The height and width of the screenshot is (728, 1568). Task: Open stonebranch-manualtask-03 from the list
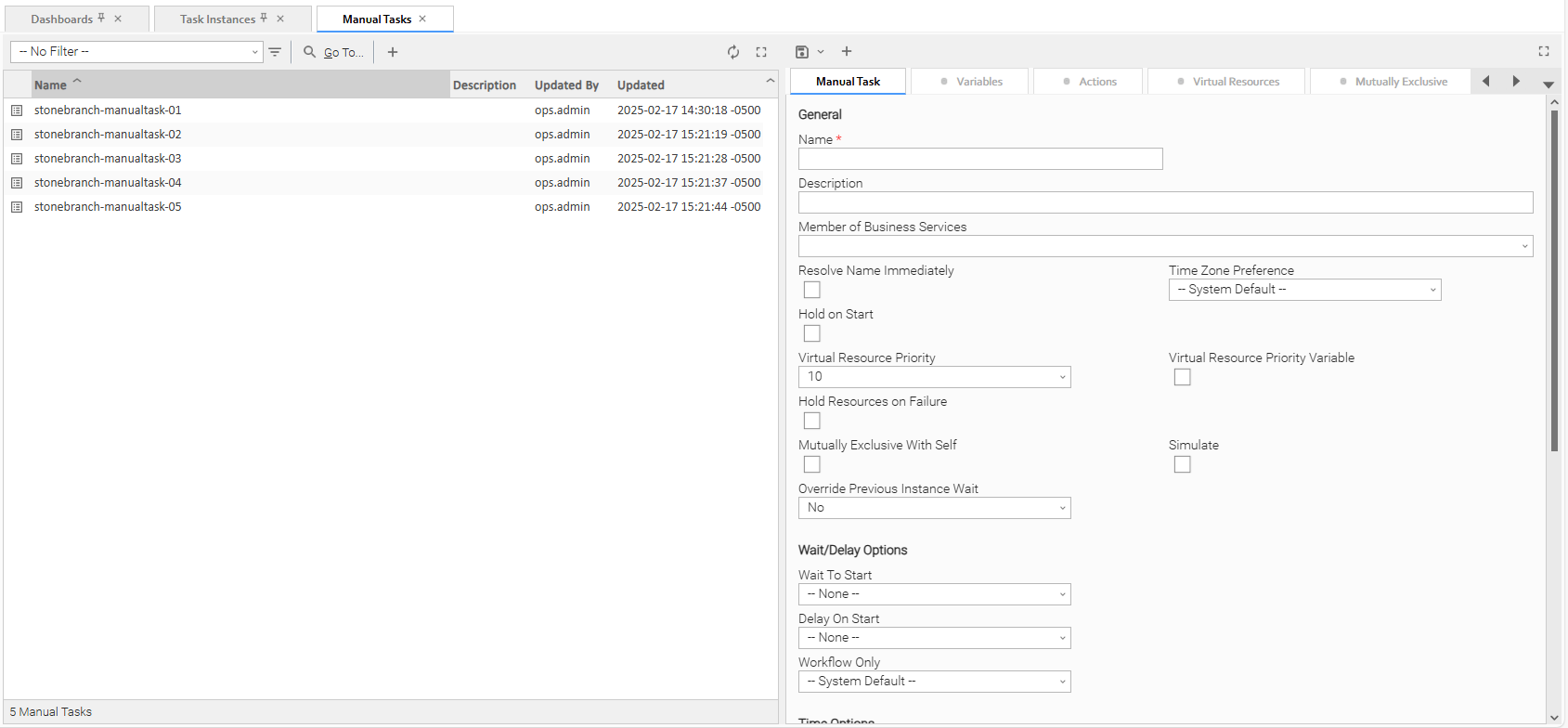click(x=108, y=159)
